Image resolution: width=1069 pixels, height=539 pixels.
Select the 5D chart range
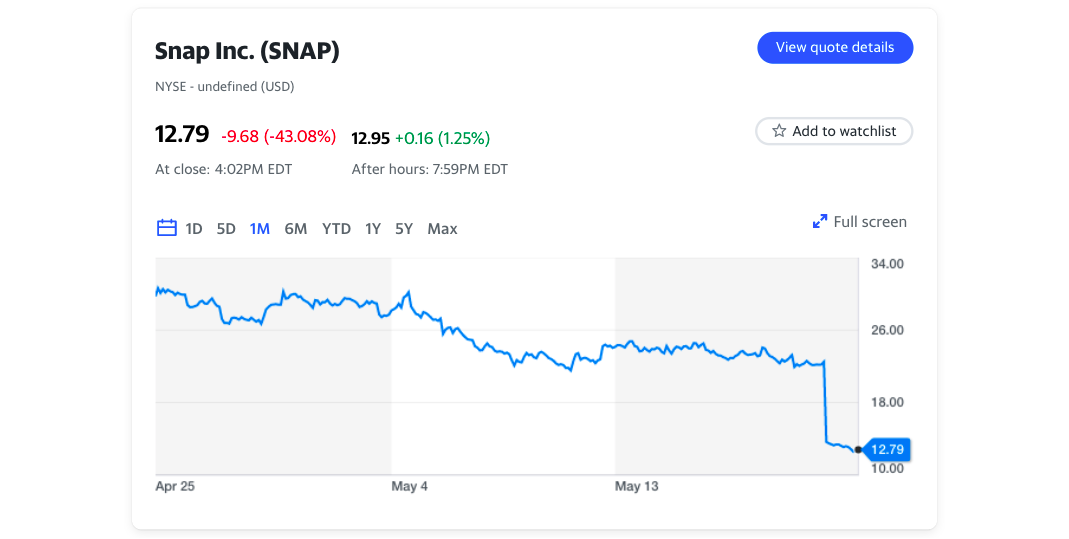(227, 229)
